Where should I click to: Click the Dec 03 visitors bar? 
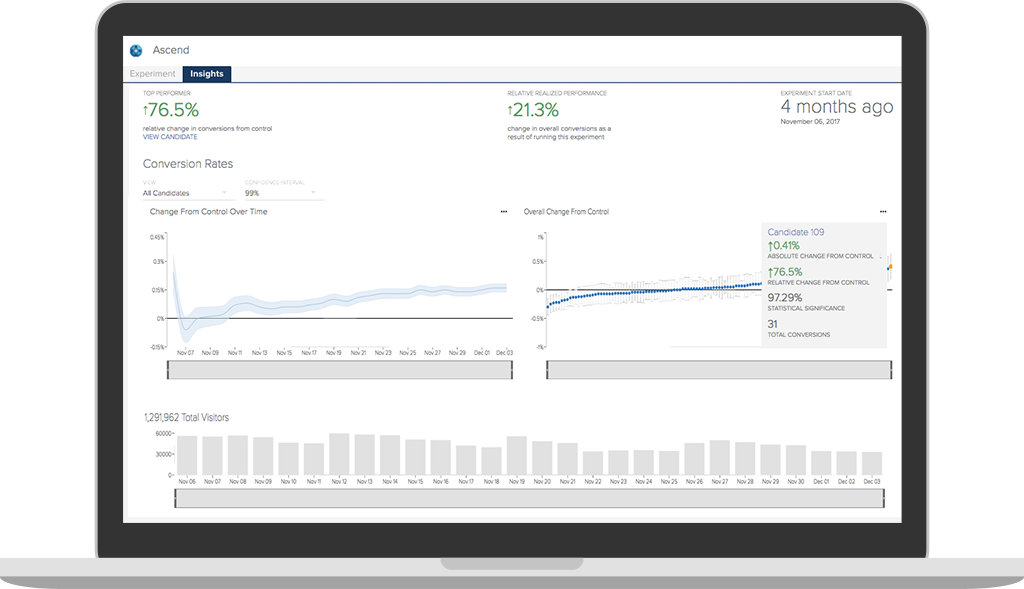(x=872, y=463)
